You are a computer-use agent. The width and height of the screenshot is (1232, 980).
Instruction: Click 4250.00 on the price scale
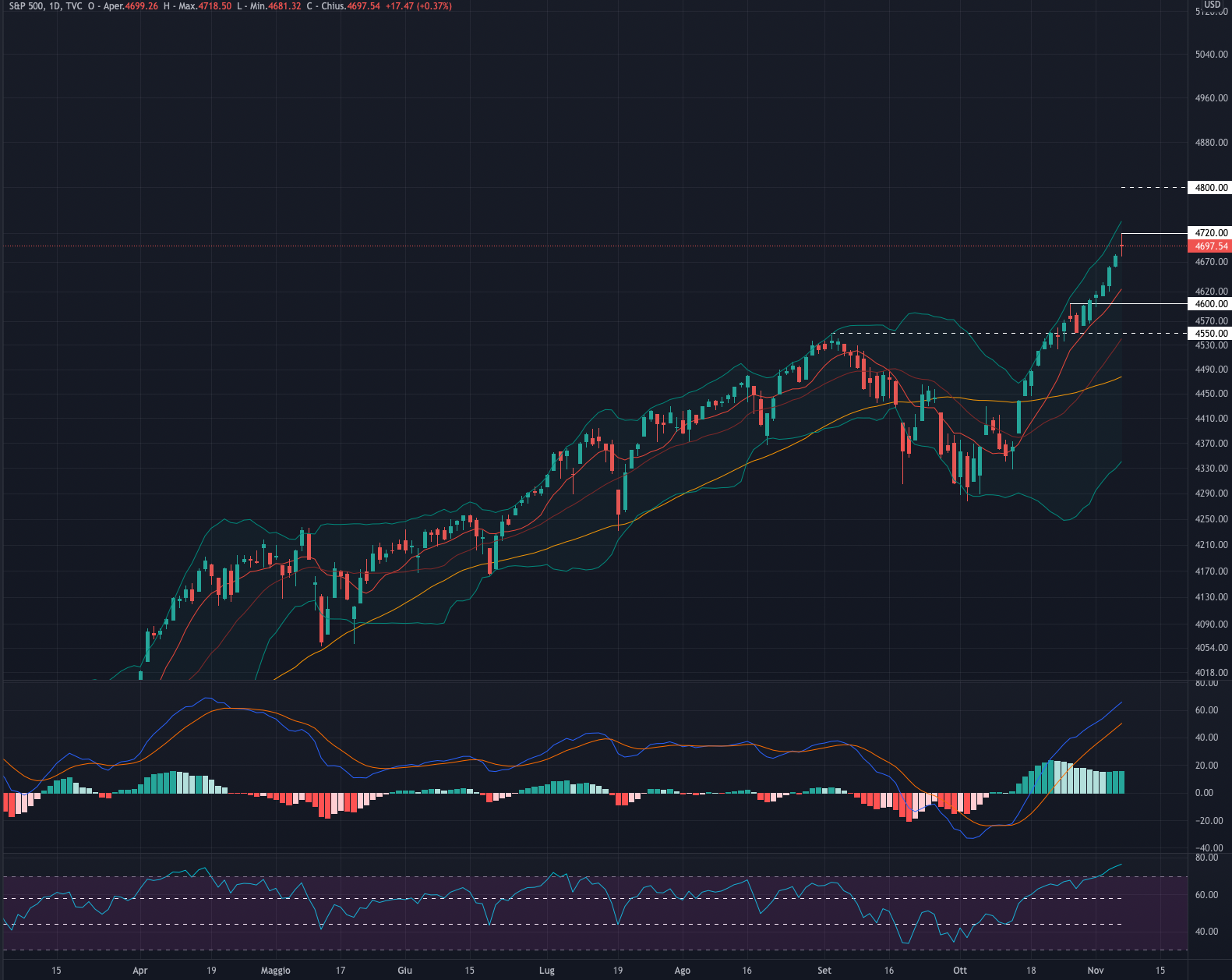pyautogui.click(x=1212, y=519)
